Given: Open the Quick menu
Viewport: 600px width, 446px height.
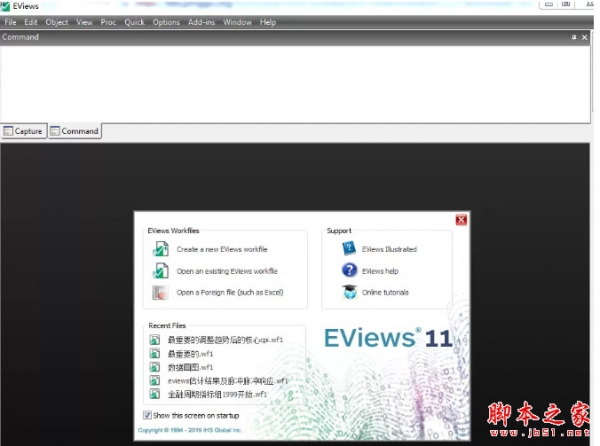Looking at the screenshot, I should [x=134, y=22].
